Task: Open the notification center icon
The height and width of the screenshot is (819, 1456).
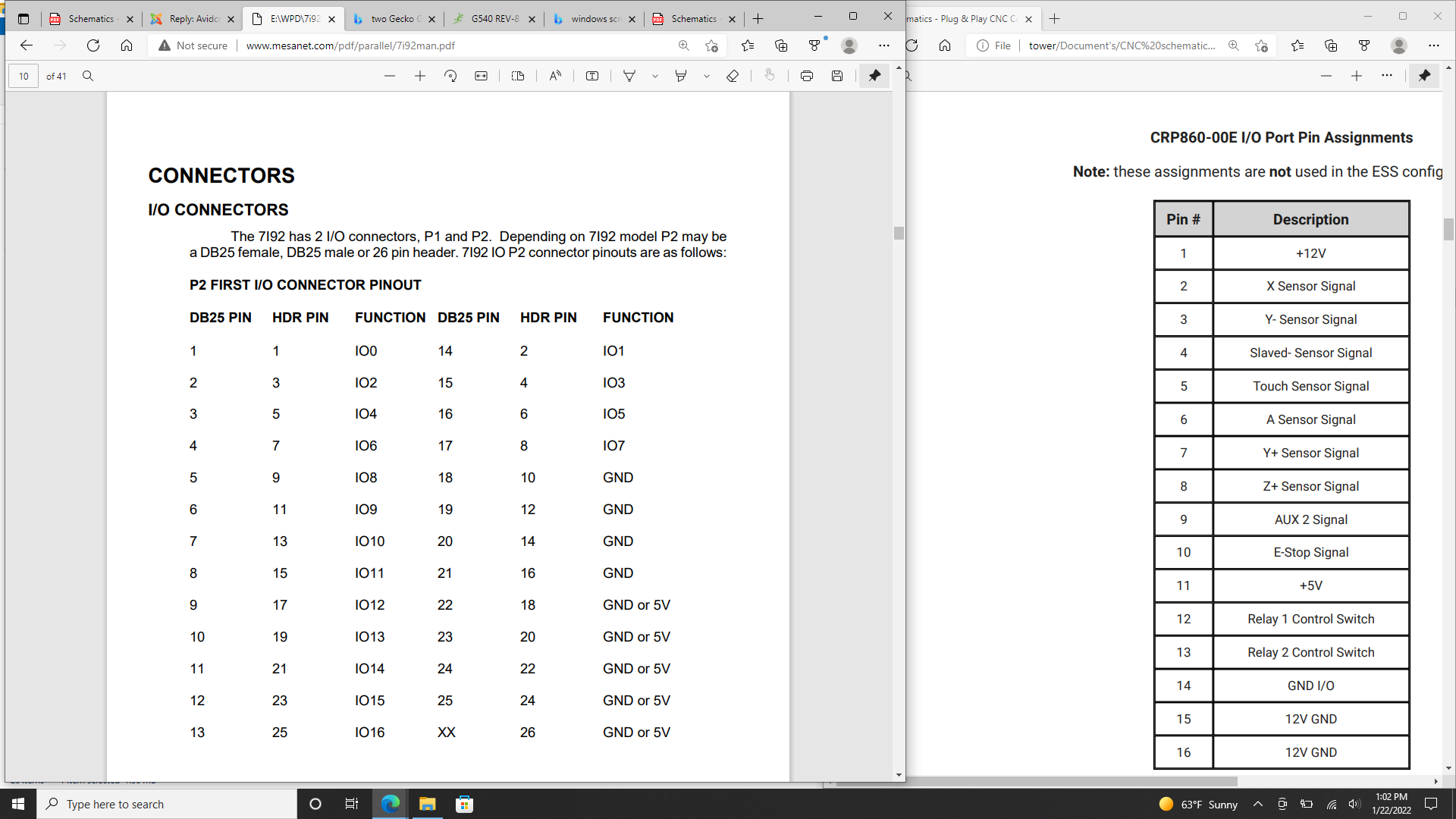Action: 1431,804
